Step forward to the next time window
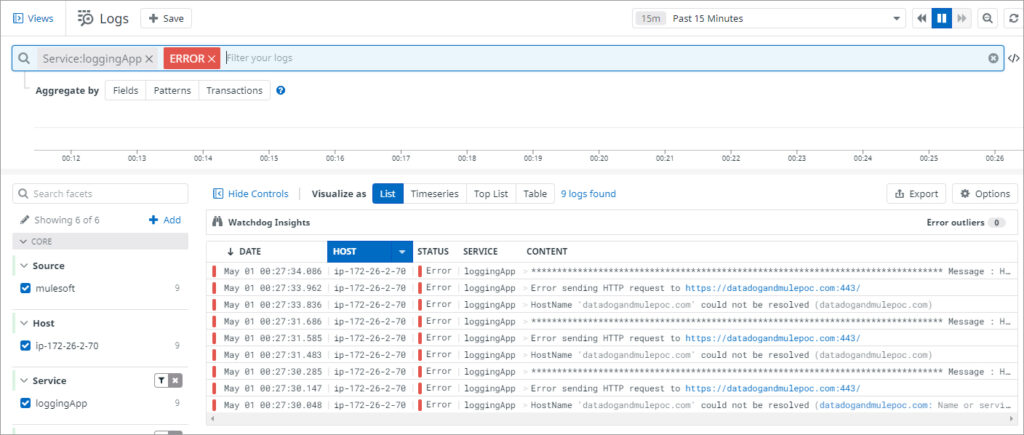The height and width of the screenshot is (435, 1024). point(961,18)
